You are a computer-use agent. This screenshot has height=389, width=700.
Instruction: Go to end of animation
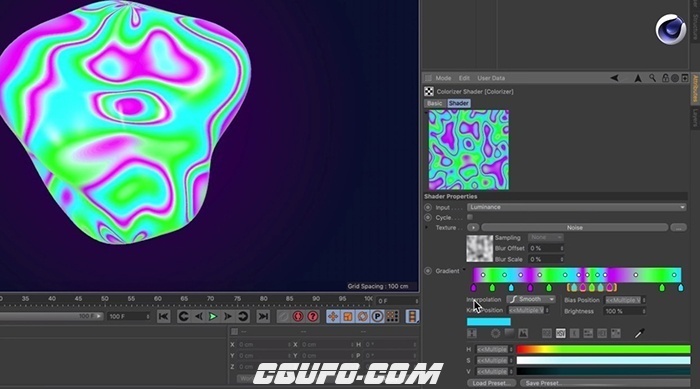point(263,316)
